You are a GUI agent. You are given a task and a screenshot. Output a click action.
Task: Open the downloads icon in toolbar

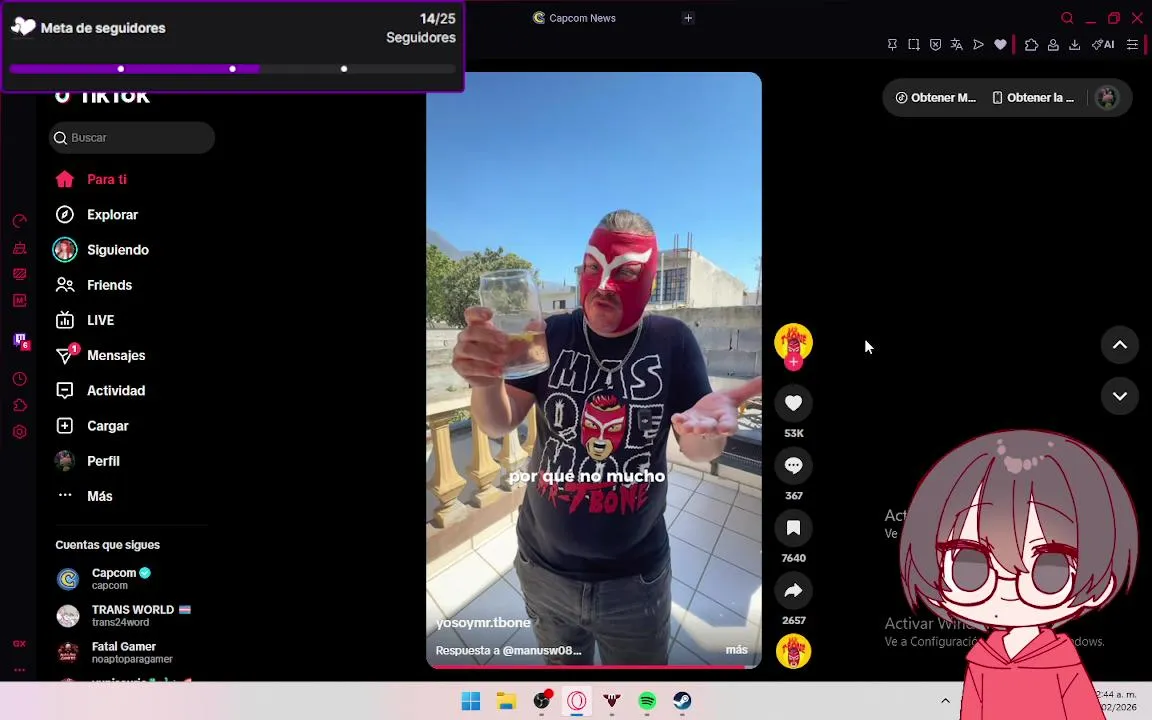pos(1074,45)
